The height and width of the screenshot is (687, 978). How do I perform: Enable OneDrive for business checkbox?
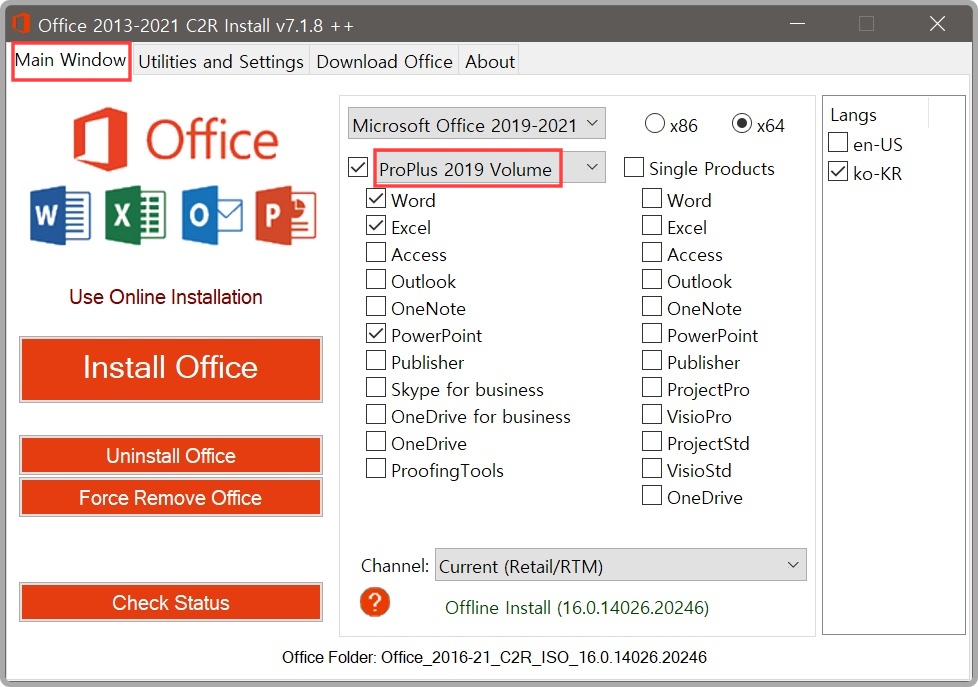[375, 414]
